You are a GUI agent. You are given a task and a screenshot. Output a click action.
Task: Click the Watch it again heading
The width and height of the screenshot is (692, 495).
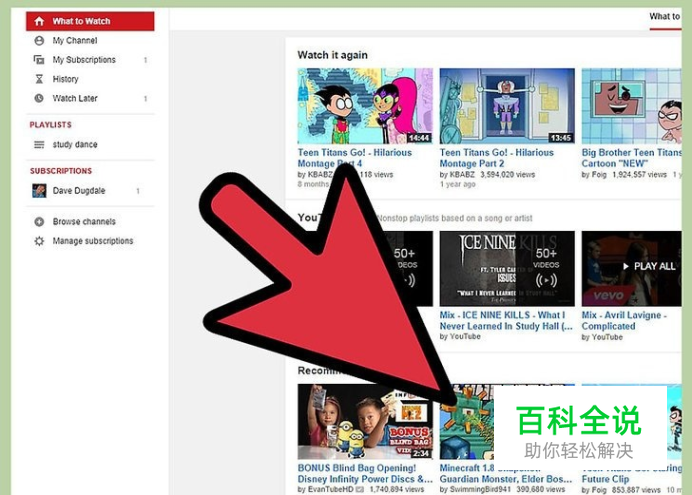(x=332, y=55)
